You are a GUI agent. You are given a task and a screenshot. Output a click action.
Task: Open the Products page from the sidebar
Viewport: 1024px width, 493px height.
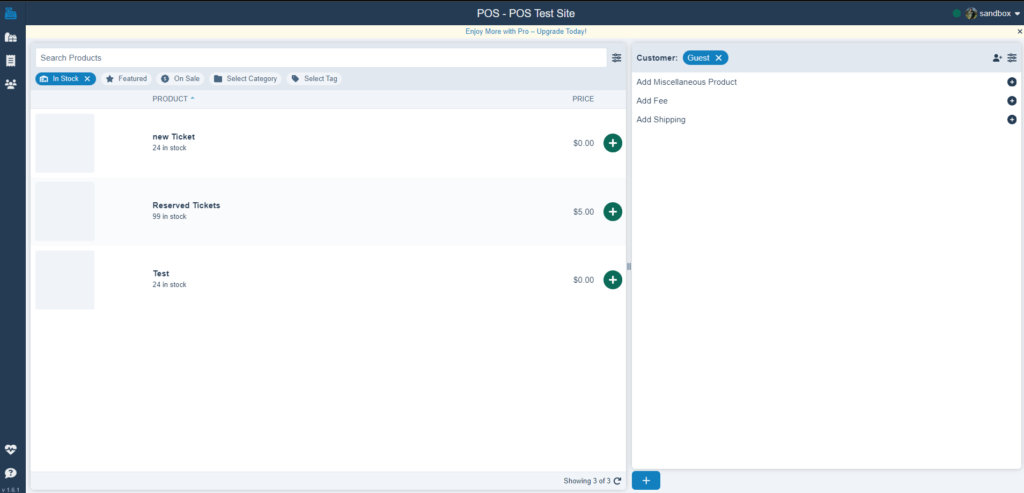(x=11, y=37)
